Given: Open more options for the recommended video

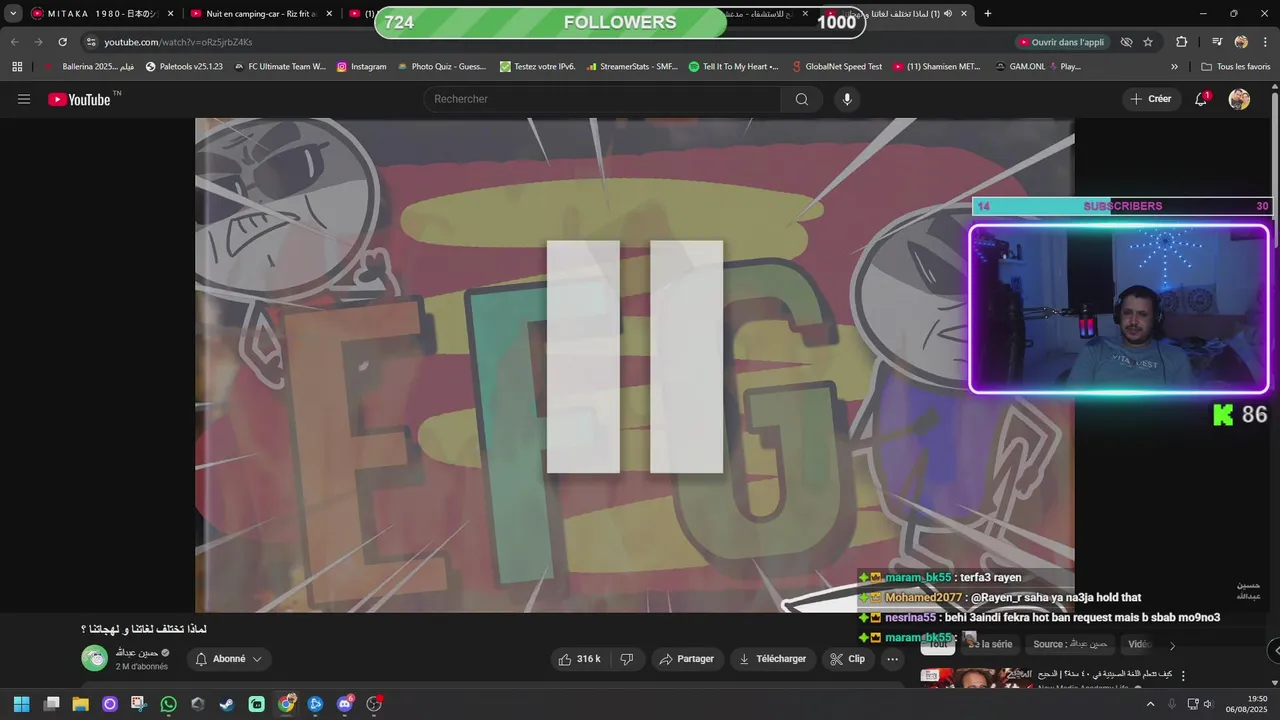Looking at the screenshot, I should [1184, 676].
